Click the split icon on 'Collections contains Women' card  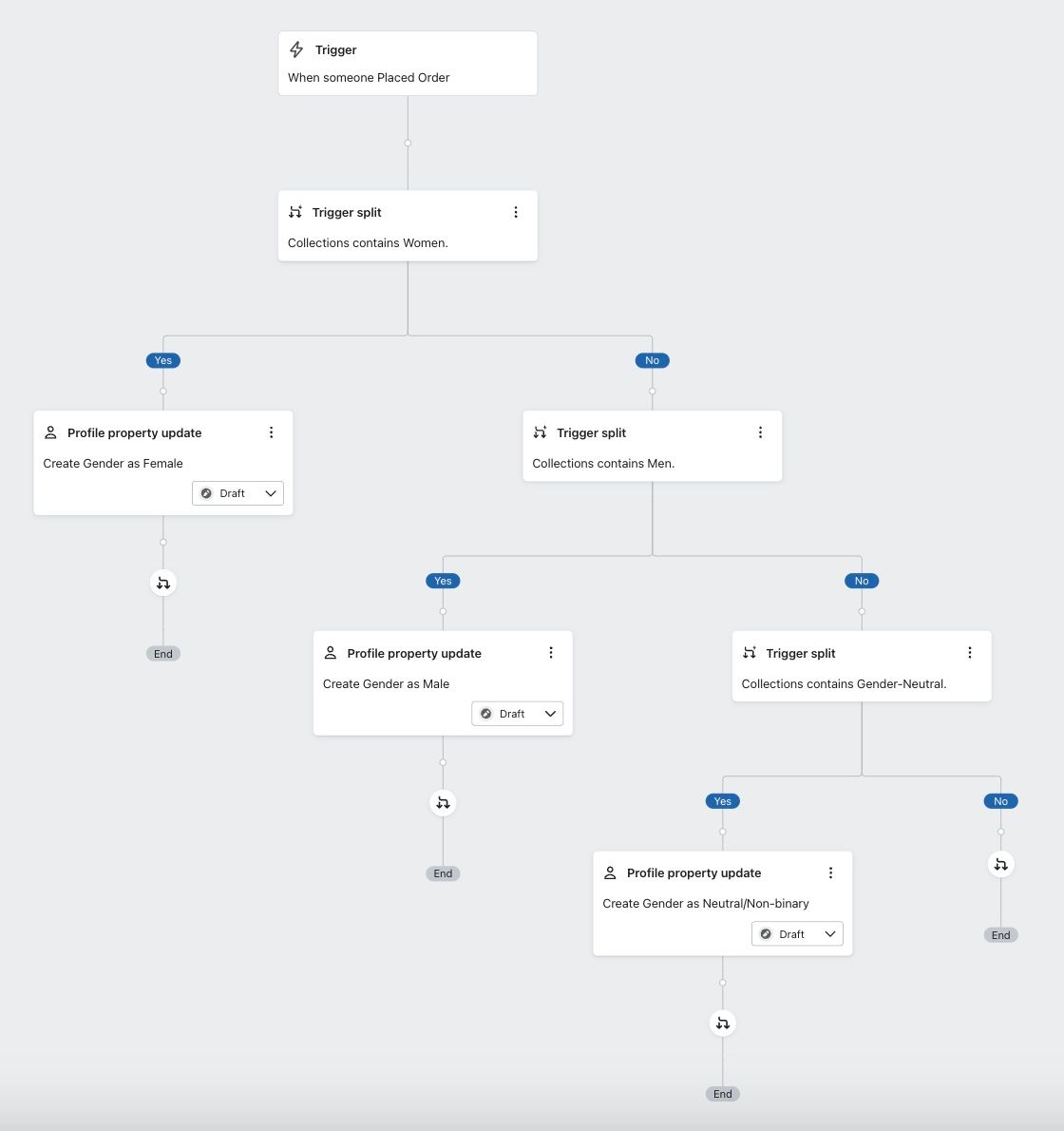click(295, 212)
